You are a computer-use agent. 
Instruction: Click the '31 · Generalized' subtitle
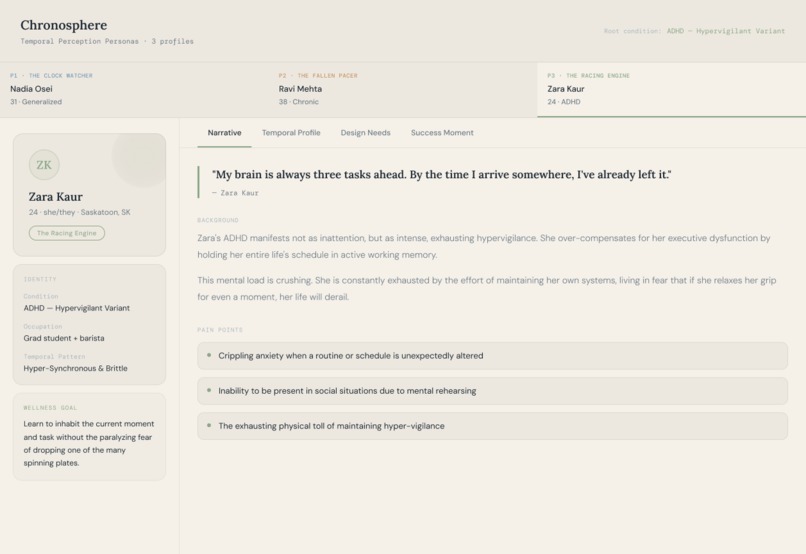pyautogui.click(x=36, y=102)
